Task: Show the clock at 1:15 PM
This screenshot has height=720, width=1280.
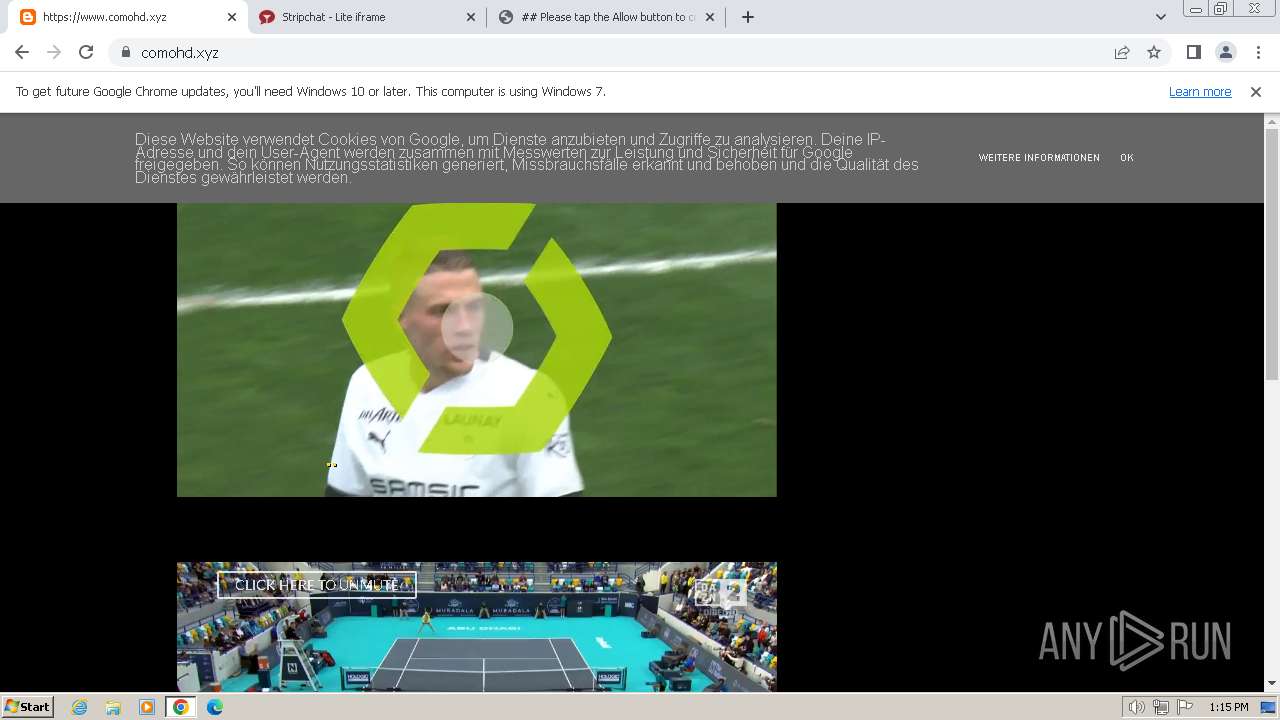Action: (1228, 707)
